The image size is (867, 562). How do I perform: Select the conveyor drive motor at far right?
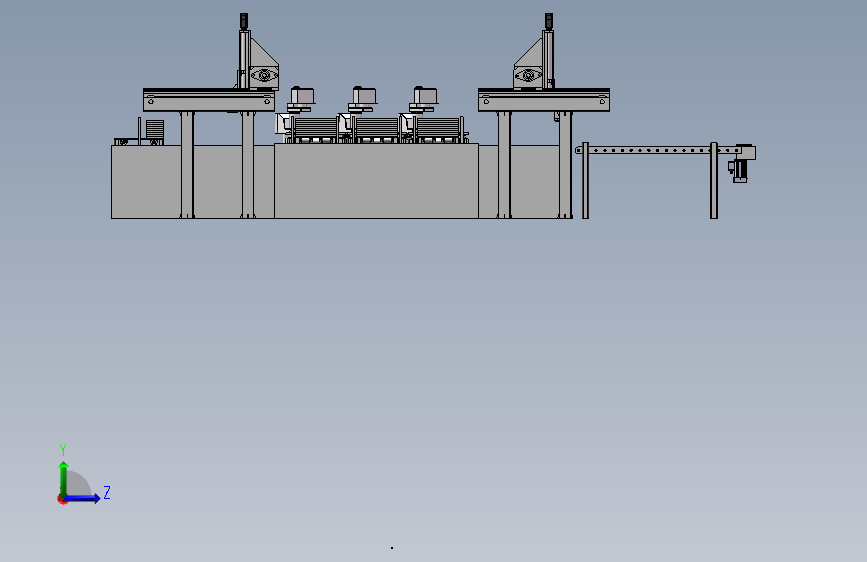(x=740, y=169)
